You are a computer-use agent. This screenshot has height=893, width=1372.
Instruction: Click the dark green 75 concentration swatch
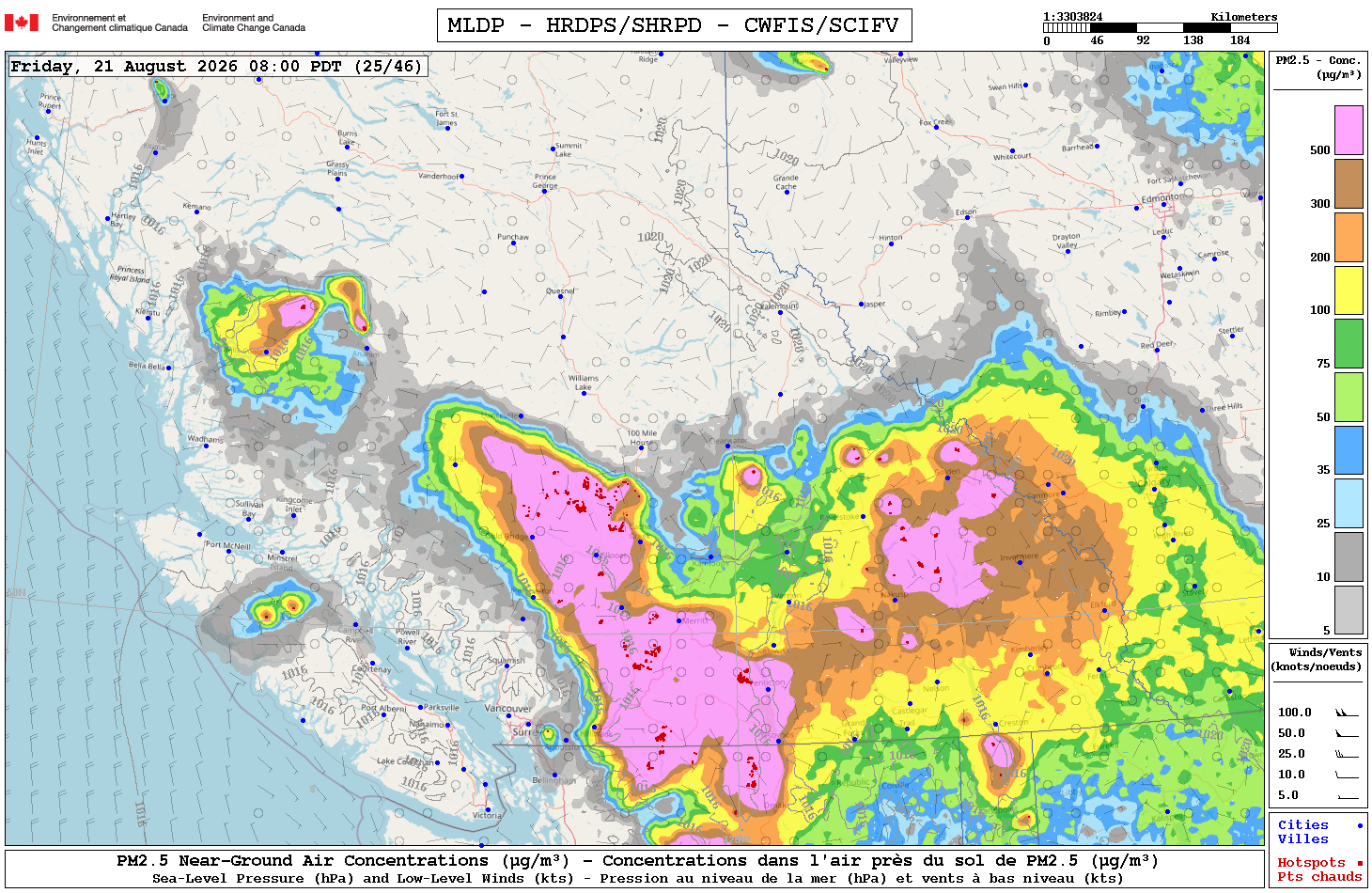[x=1349, y=343]
